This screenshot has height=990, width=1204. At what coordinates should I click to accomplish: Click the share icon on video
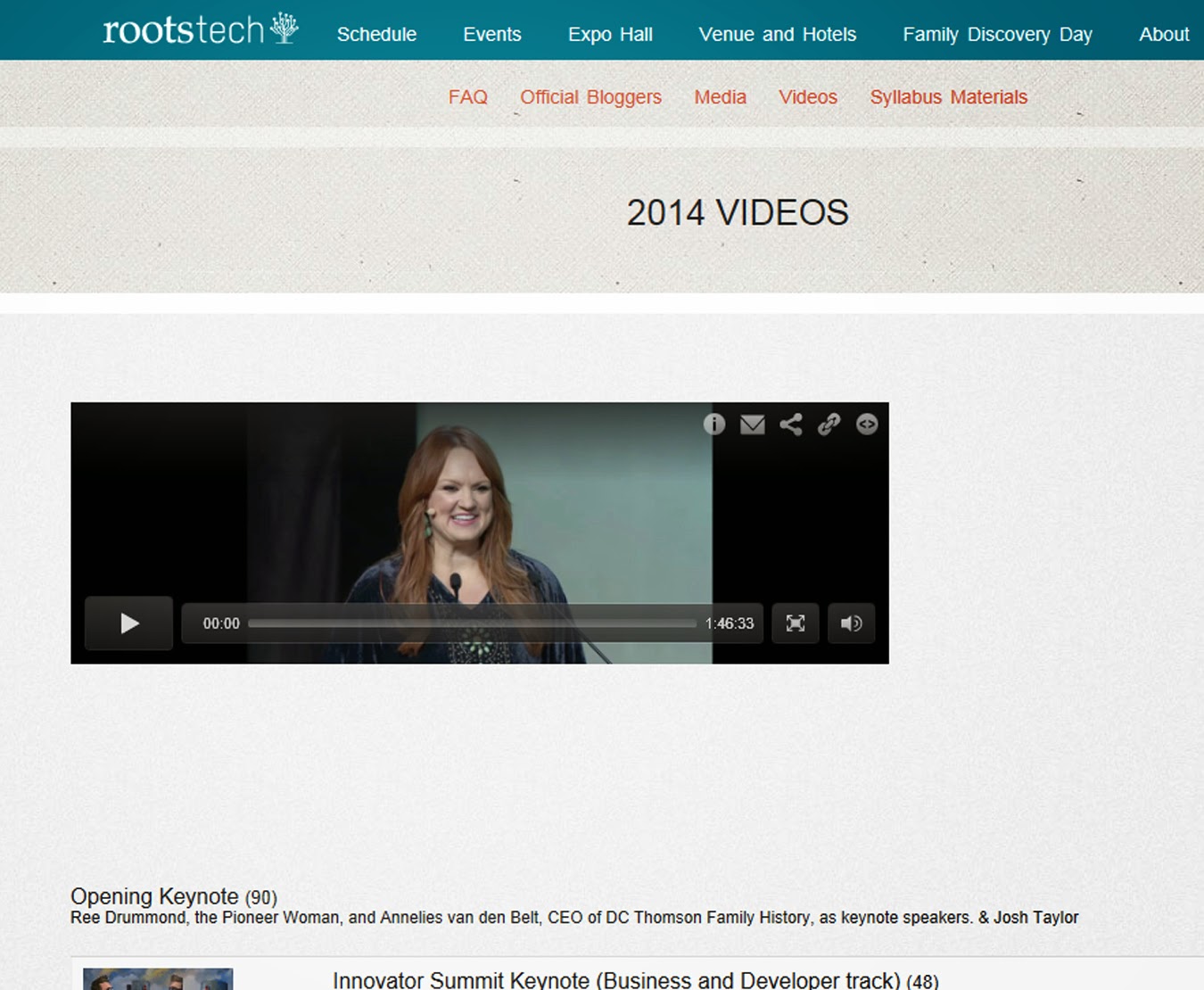(x=791, y=425)
